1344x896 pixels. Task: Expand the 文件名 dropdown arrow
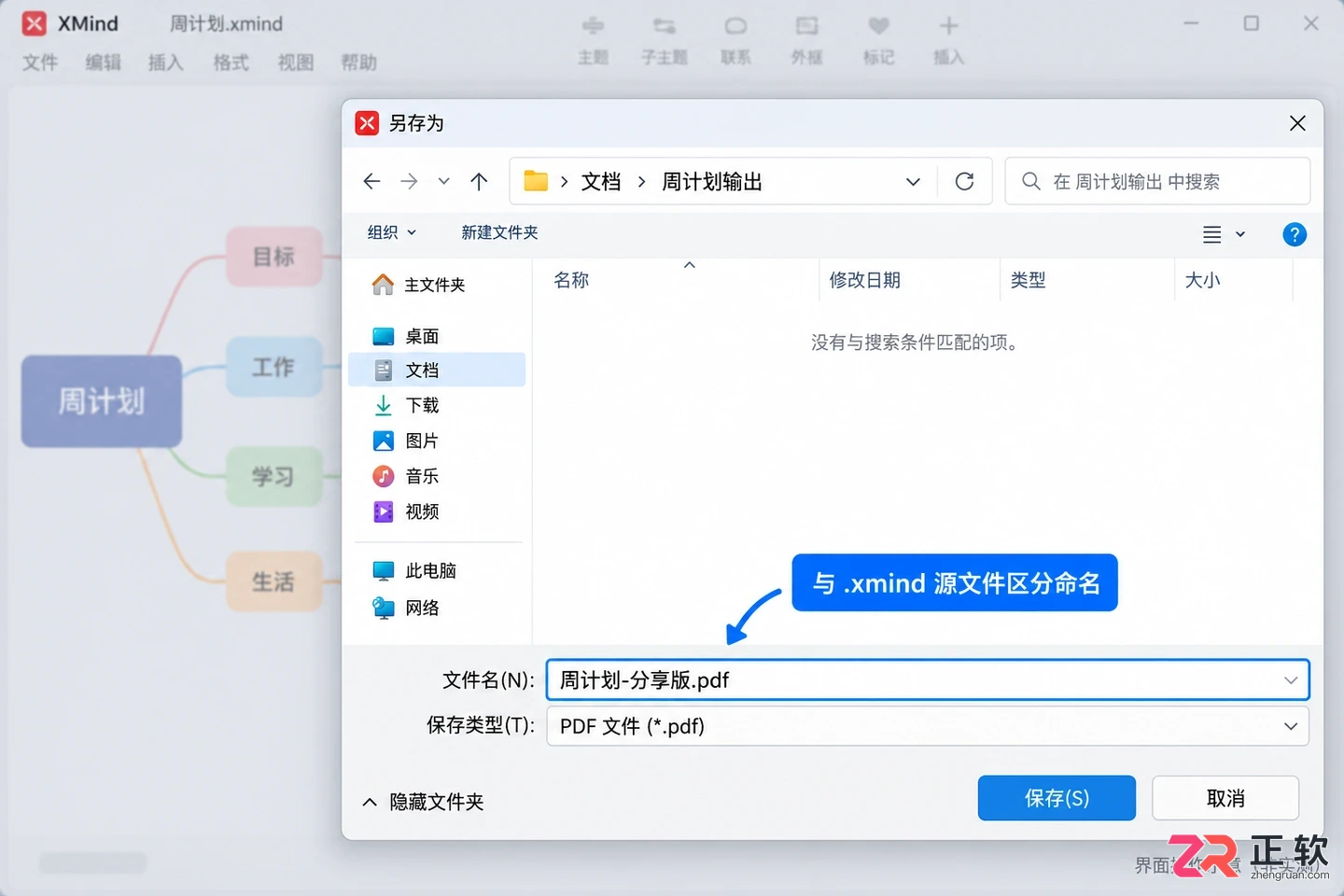point(1291,679)
